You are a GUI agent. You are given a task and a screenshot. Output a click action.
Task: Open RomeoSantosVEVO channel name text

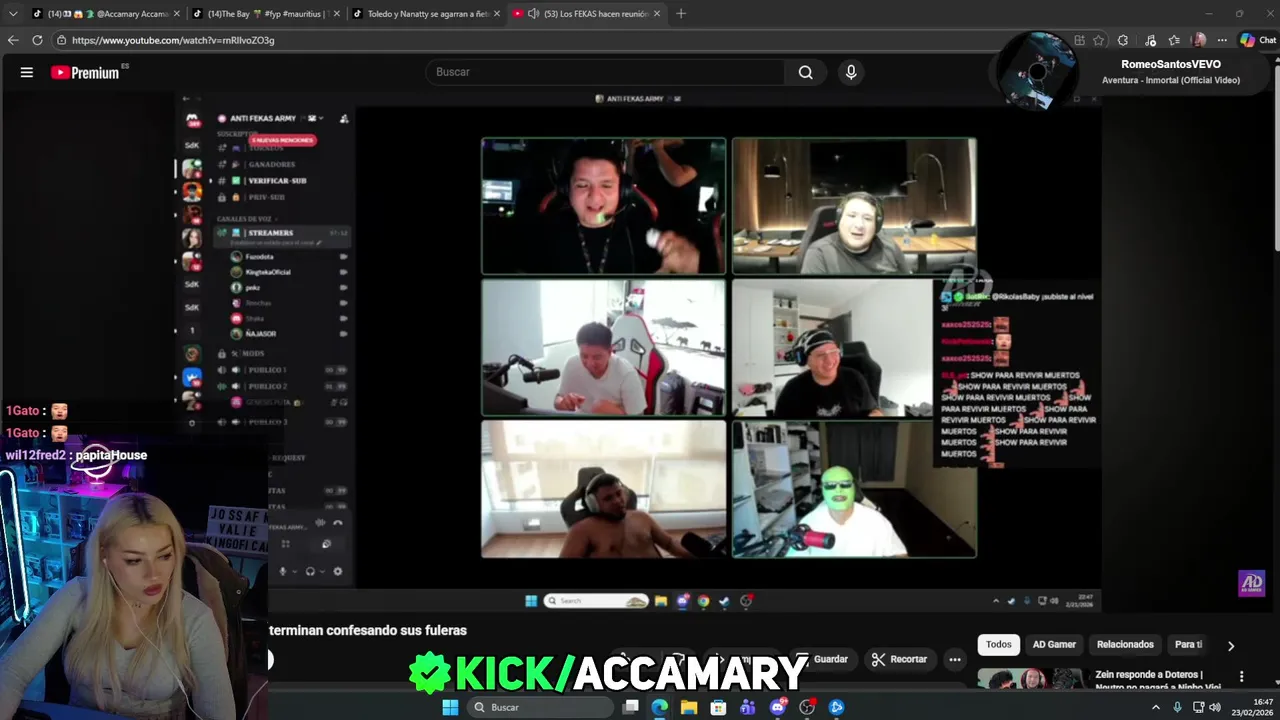(x=1170, y=64)
